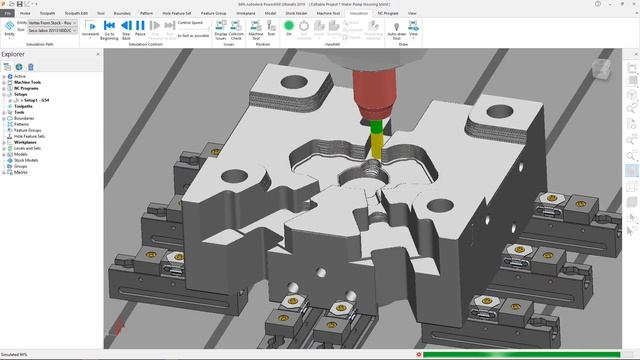The width and height of the screenshot is (640, 360).
Task: Click the trash bin icon in Explorer
Action: click(31, 67)
